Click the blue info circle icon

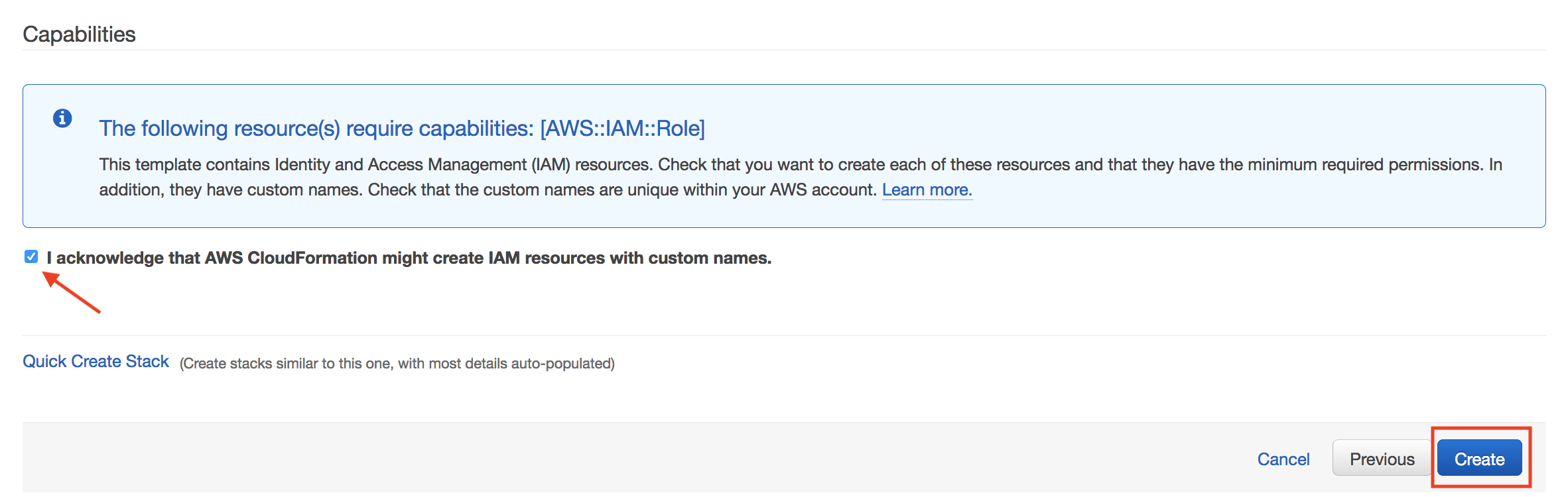click(x=62, y=119)
